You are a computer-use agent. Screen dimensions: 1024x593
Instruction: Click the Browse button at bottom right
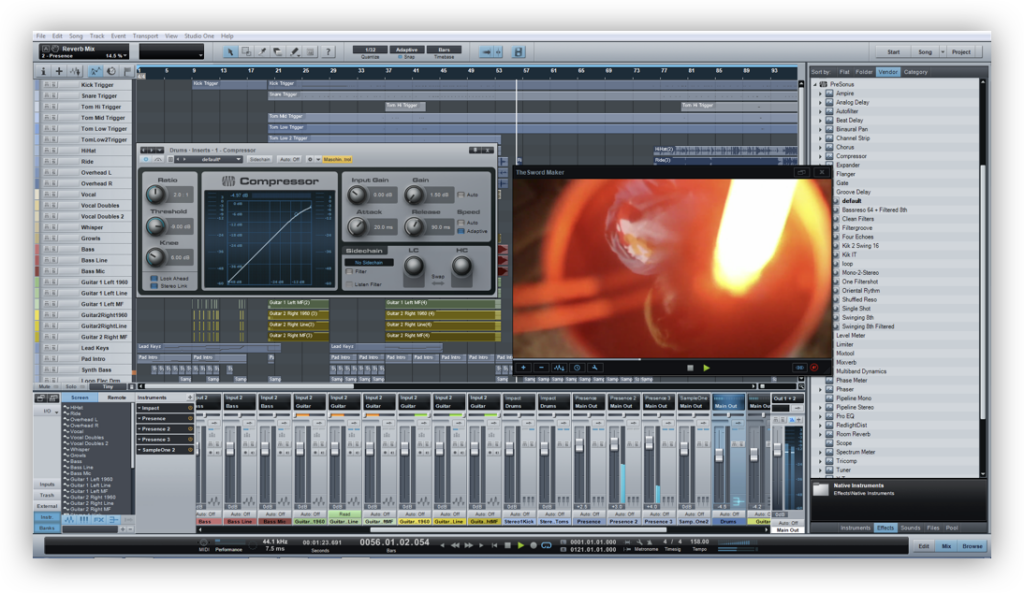click(972, 546)
